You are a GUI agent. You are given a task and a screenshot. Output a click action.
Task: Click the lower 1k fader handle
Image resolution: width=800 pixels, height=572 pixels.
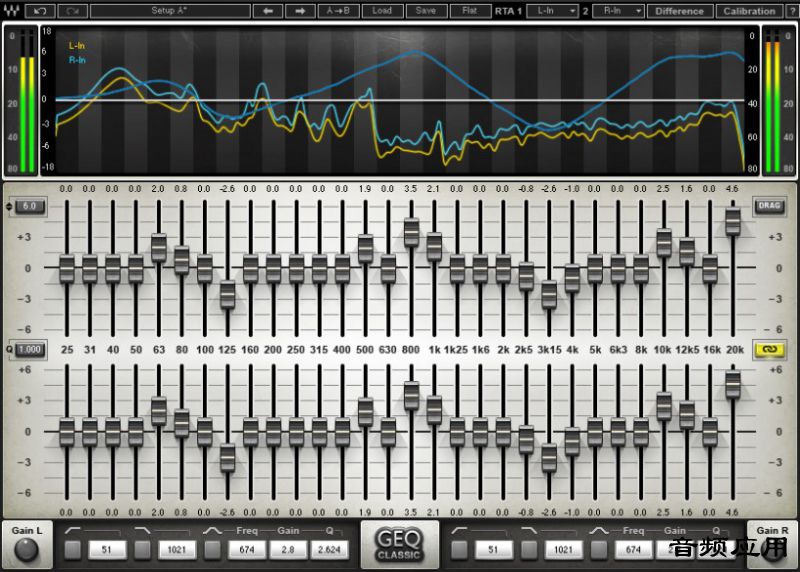click(x=434, y=410)
